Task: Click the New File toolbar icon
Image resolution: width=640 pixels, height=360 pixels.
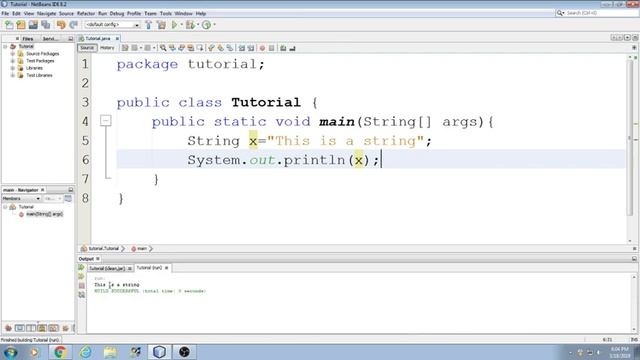Action: click(x=9, y=25)
